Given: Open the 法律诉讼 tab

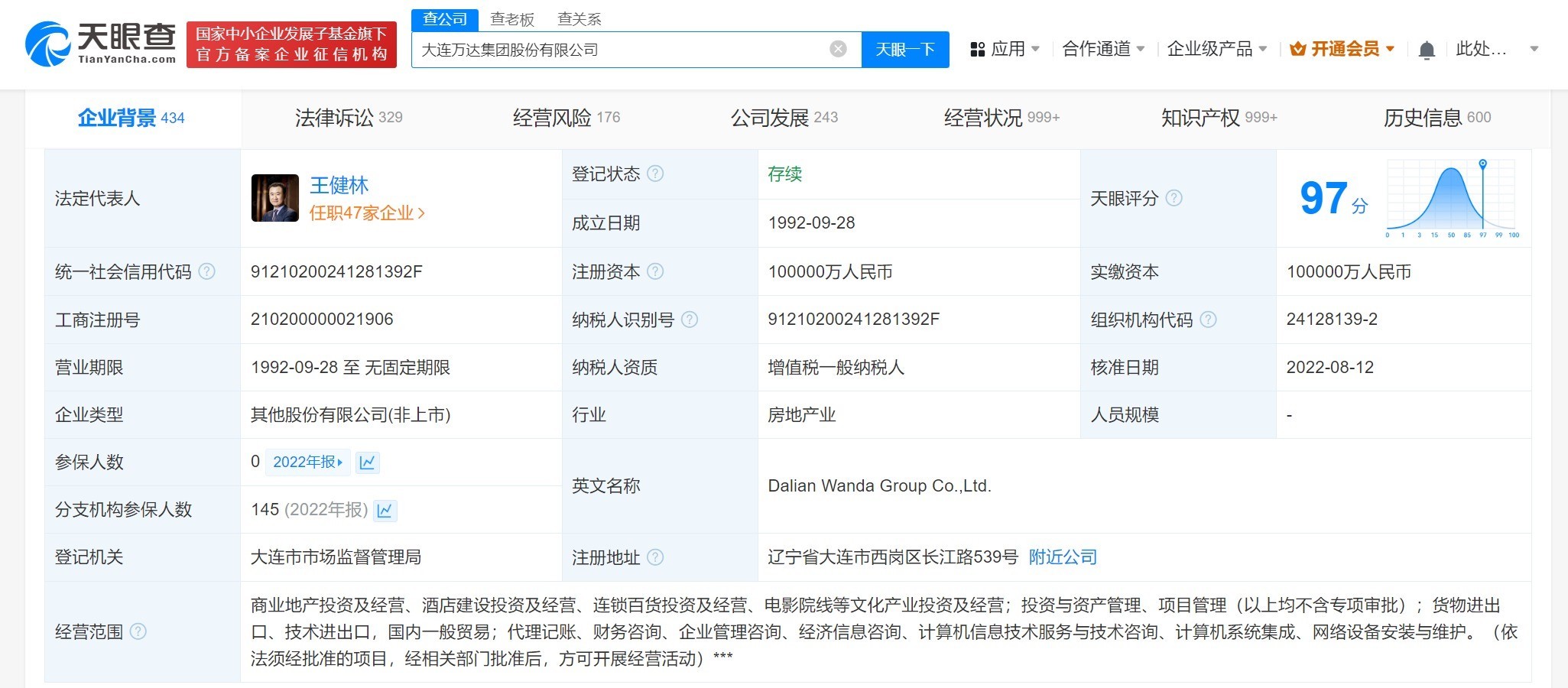Looking at the screenshot, I should tap(349, 118).
